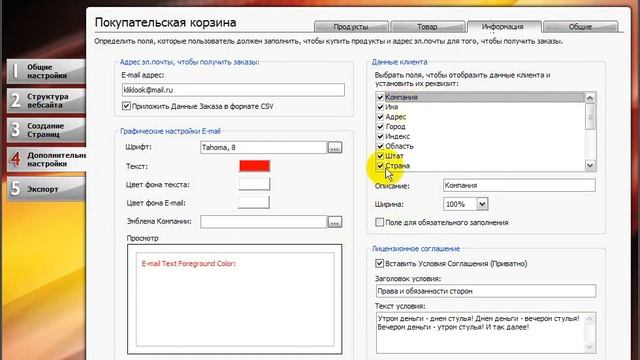The height and width of the screenshot is (360, 640).
Task: Open the font browse button next to Tahoma, 8
Action: pos(335,147)
